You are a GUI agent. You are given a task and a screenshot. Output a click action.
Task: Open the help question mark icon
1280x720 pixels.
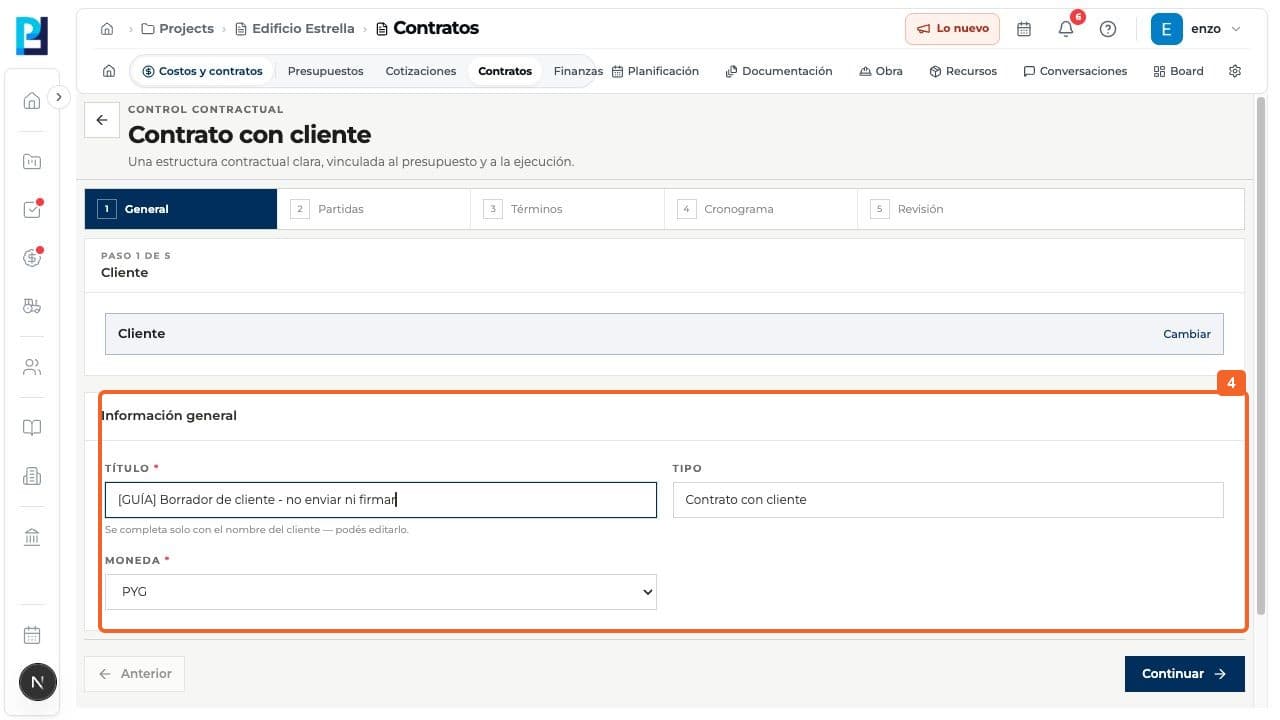pos(1108,29)
